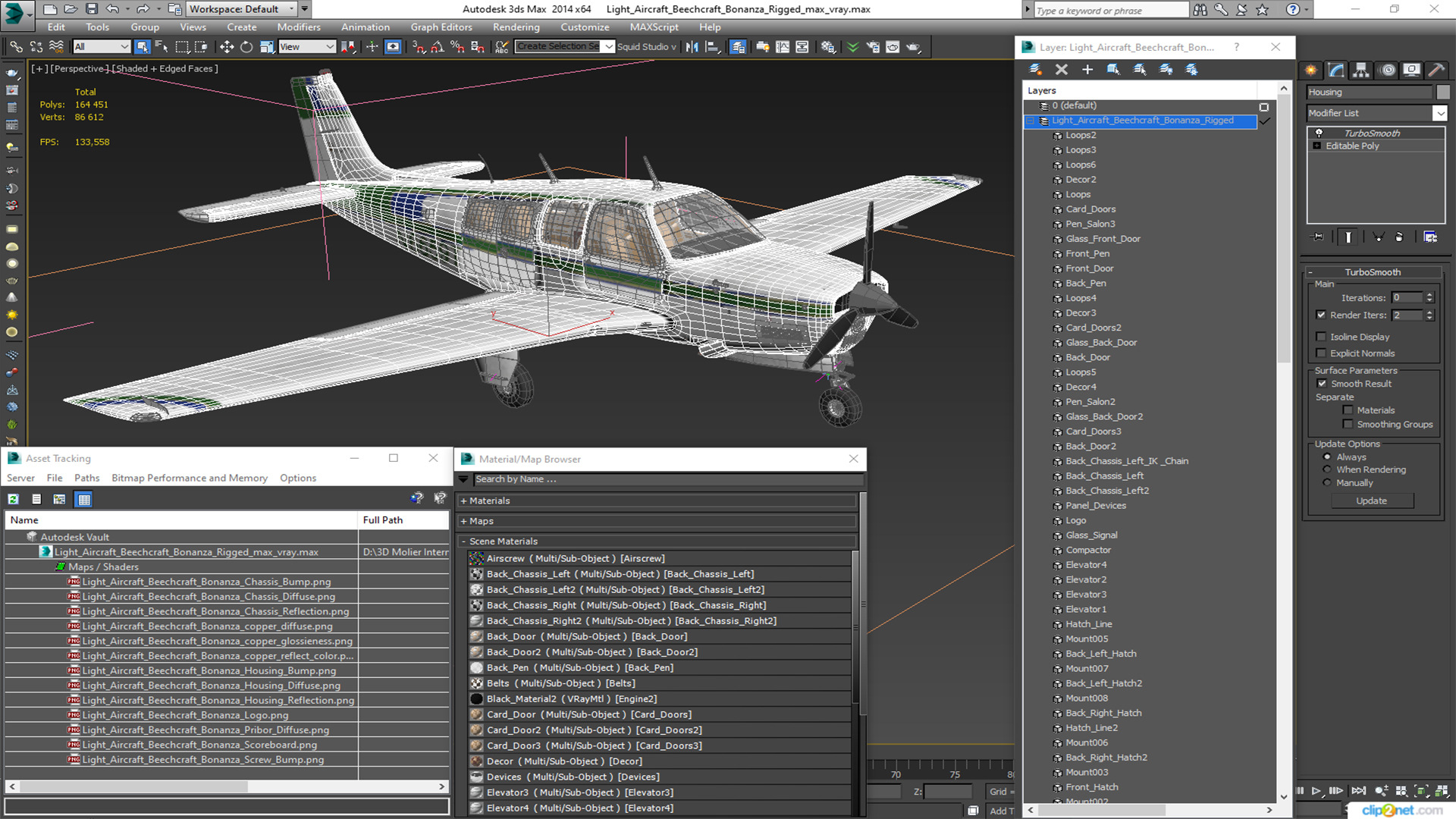
Task: Open reference coordinate View dropdown
Action: point(306,47)
